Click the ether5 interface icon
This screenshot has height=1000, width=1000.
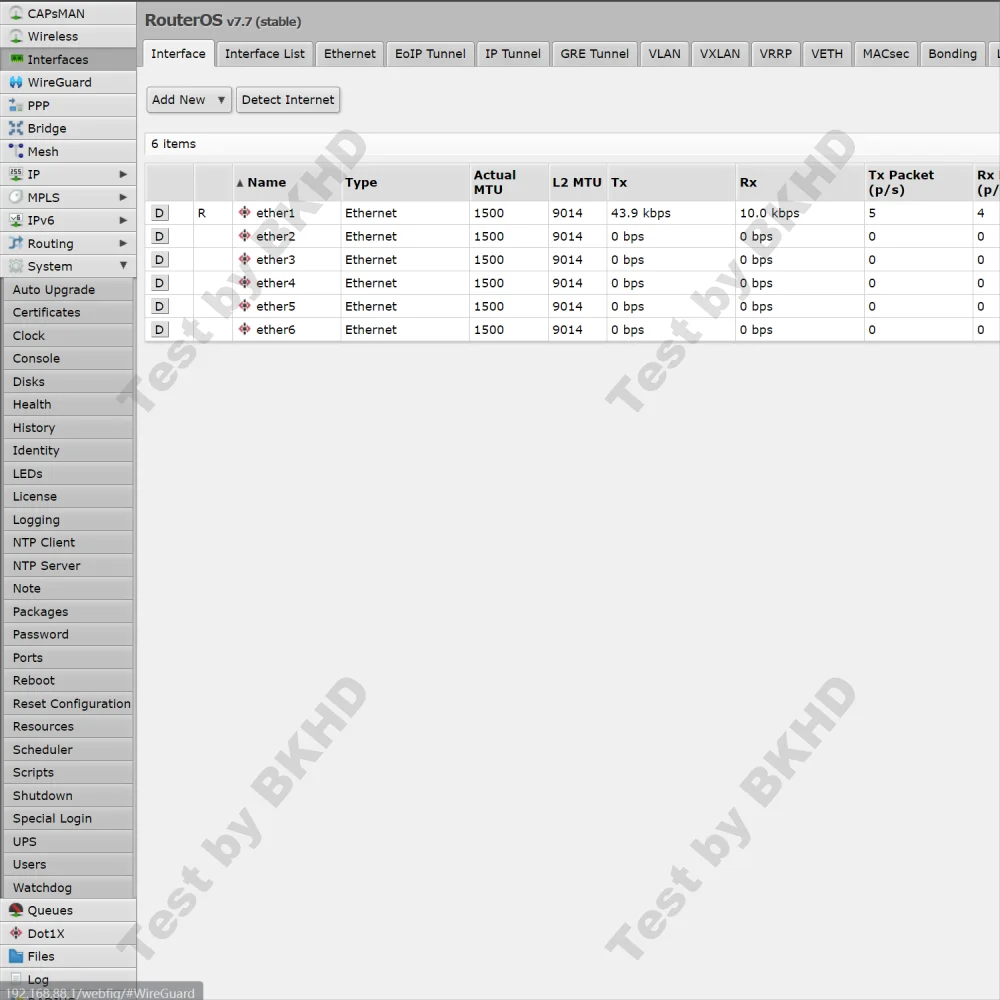tap(244, 305)
